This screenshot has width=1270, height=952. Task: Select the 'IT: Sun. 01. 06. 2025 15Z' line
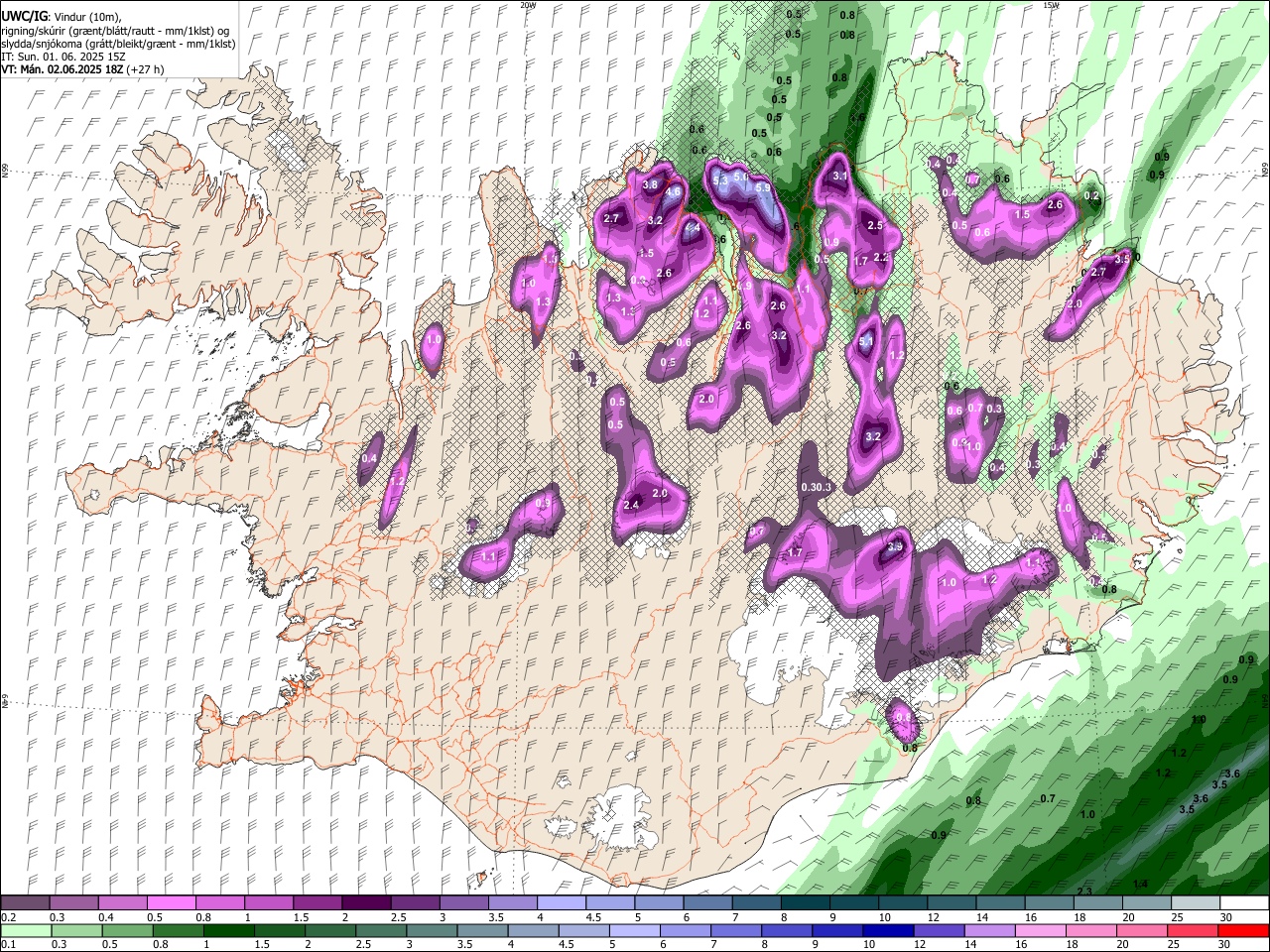tap(63, 57)
